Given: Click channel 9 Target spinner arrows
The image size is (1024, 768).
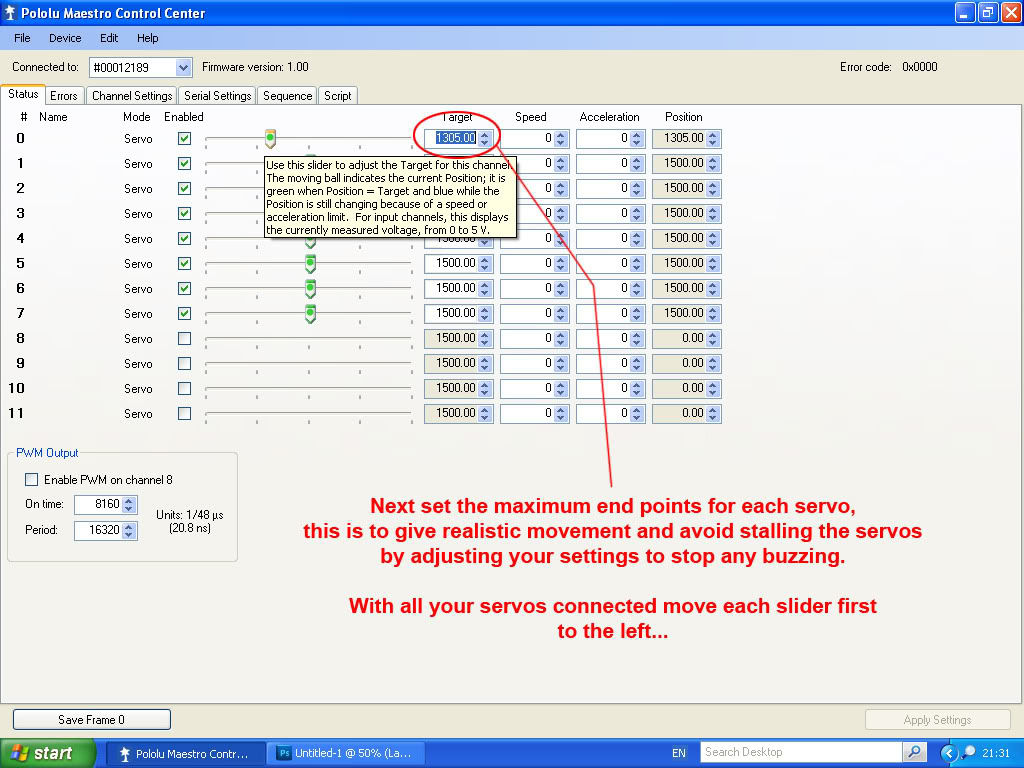Looking at the screenshot, I should (x=485, y=364).
